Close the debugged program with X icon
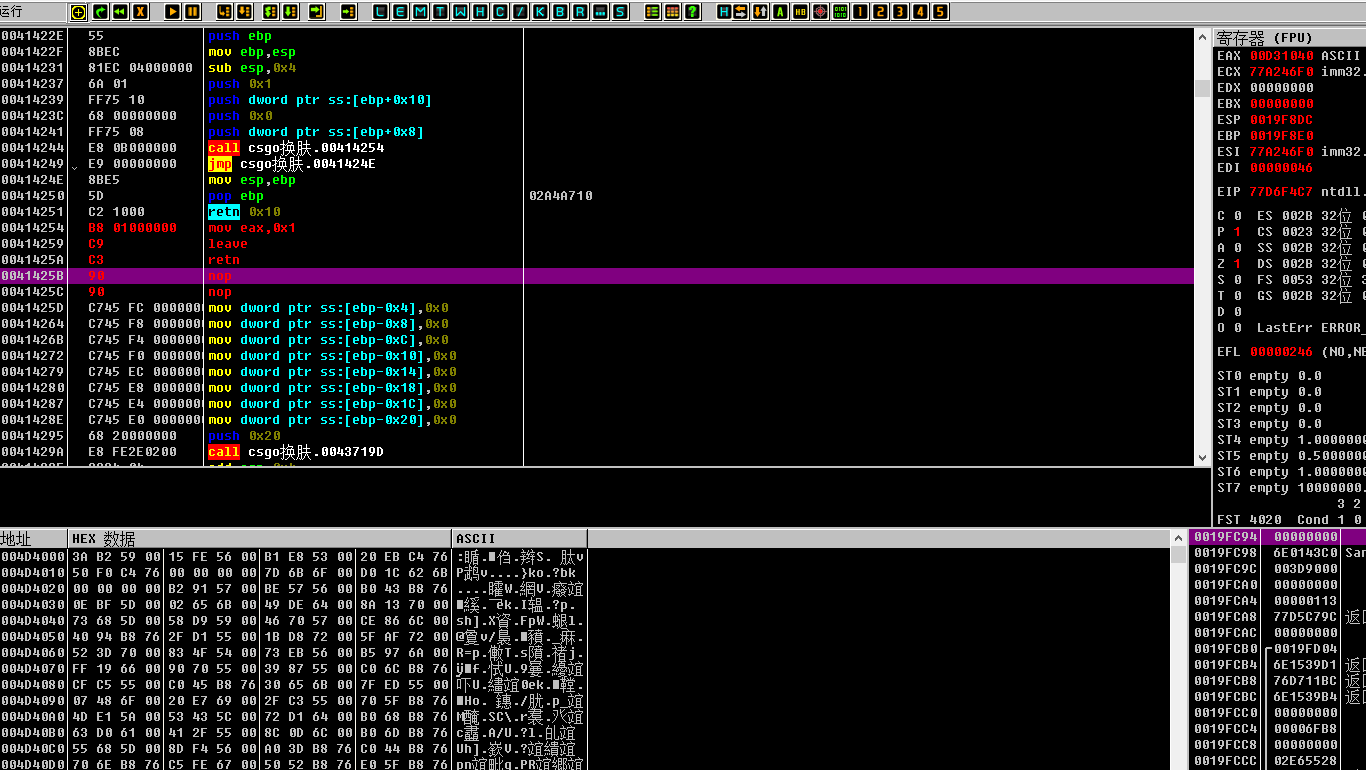 [x=141, y=12]
